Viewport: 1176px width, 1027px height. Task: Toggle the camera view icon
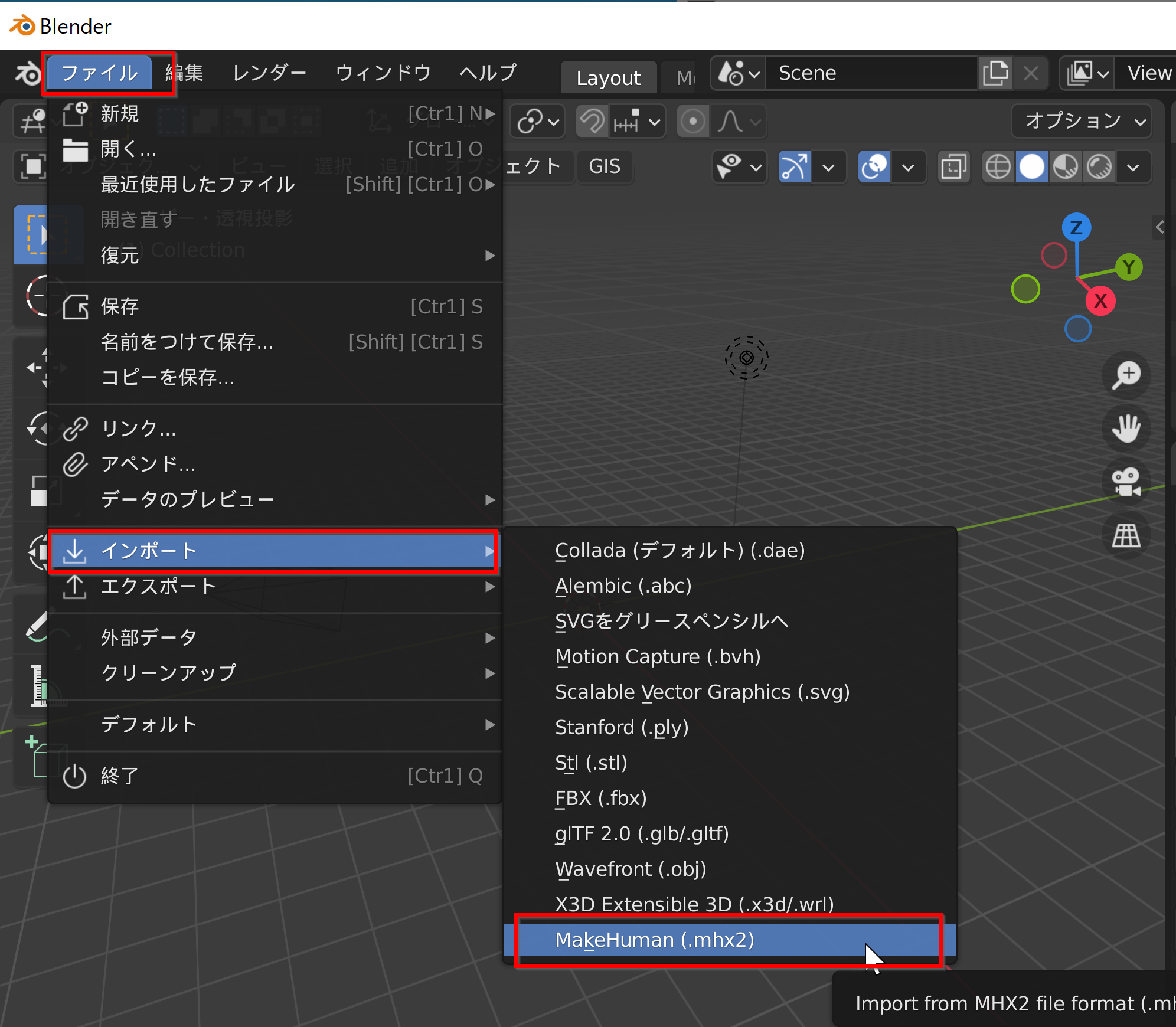coord(1126,482)
